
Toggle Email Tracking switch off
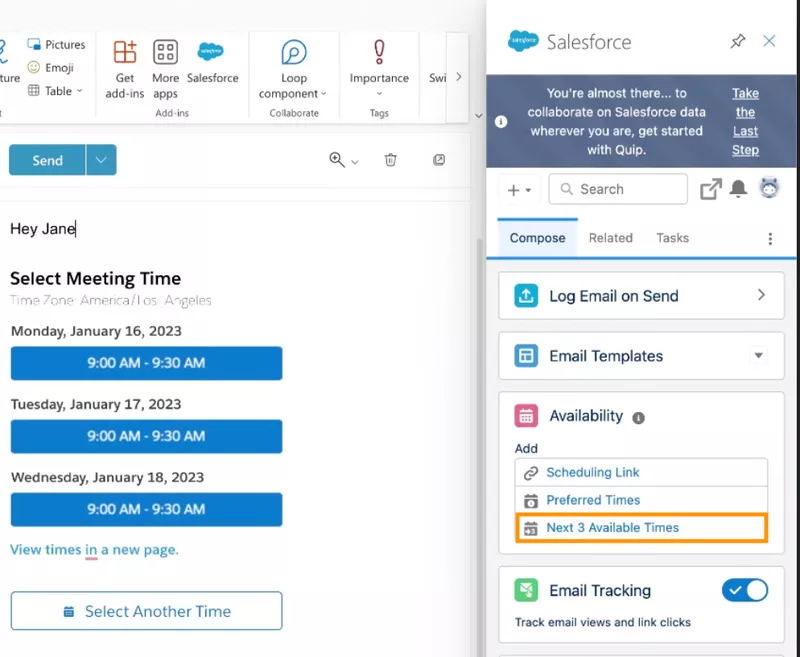click(744, 591)
